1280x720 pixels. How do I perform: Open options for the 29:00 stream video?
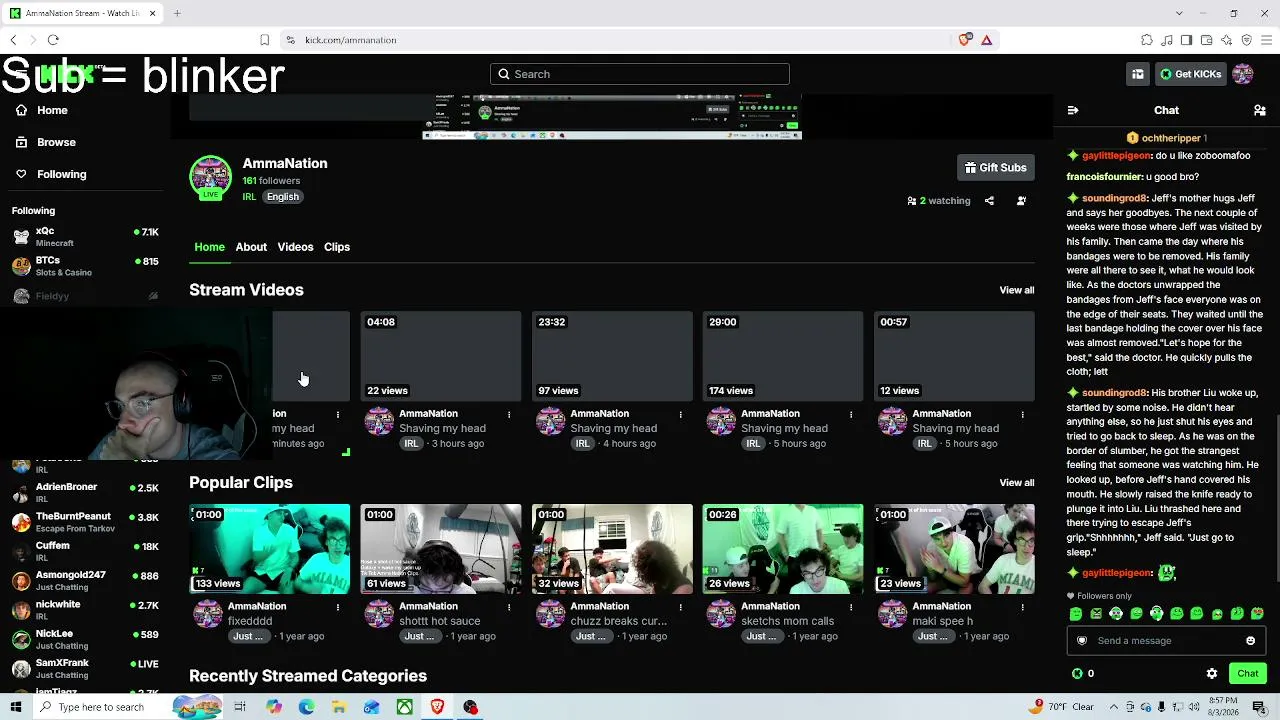tap(851, 414)
